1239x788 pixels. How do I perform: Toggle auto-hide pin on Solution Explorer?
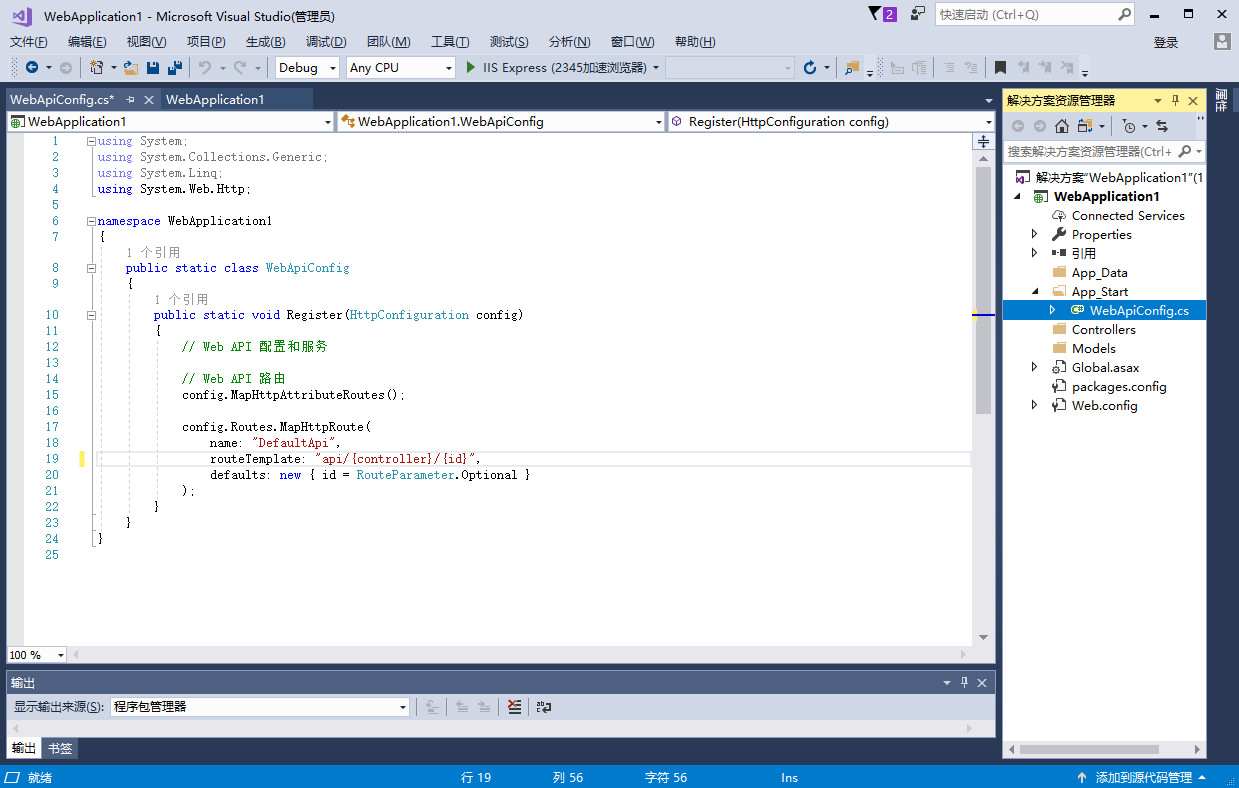point(1176,101)
